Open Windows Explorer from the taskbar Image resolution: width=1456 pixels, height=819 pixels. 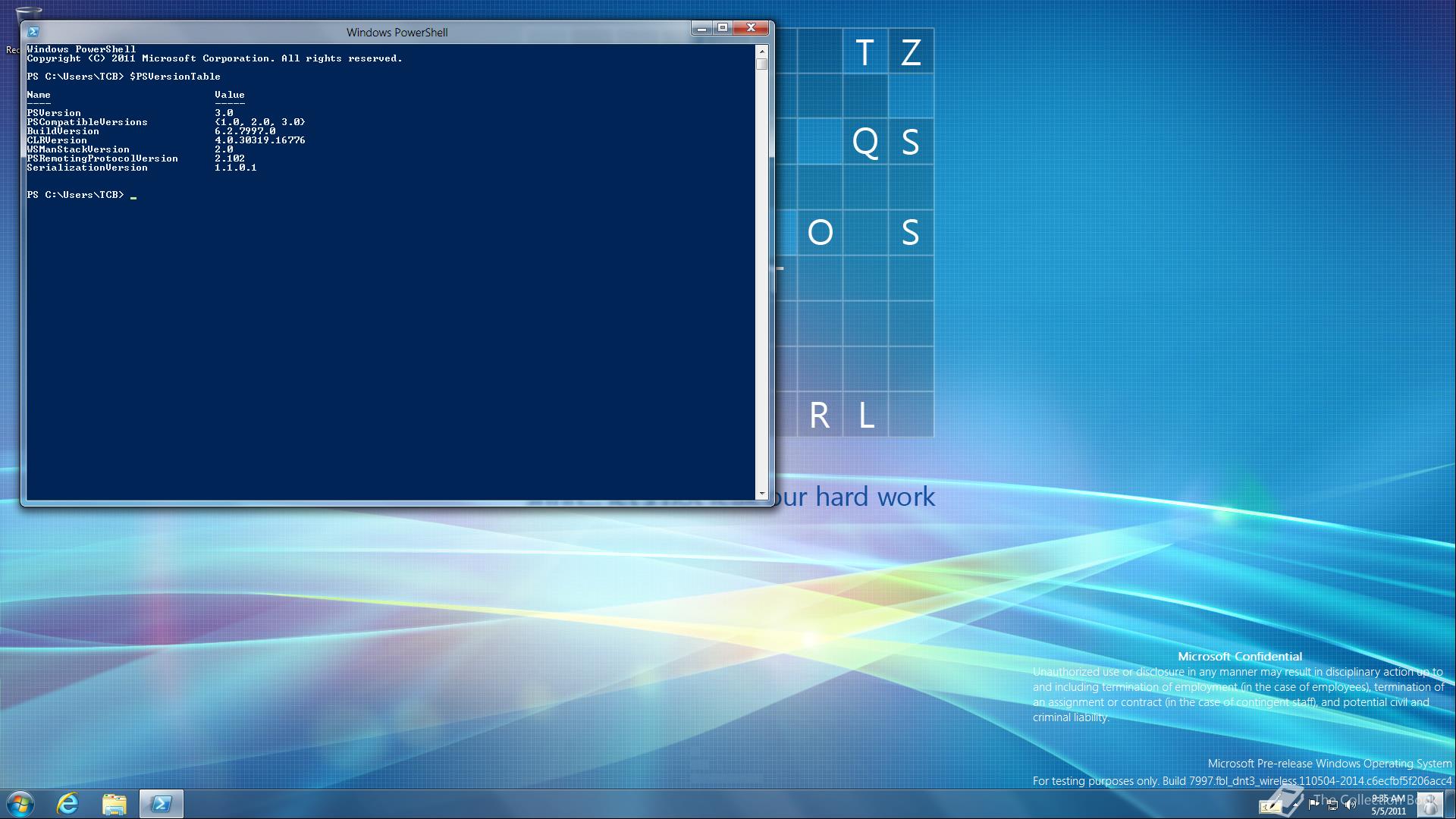pyautogui.click(x=115, y=804)
